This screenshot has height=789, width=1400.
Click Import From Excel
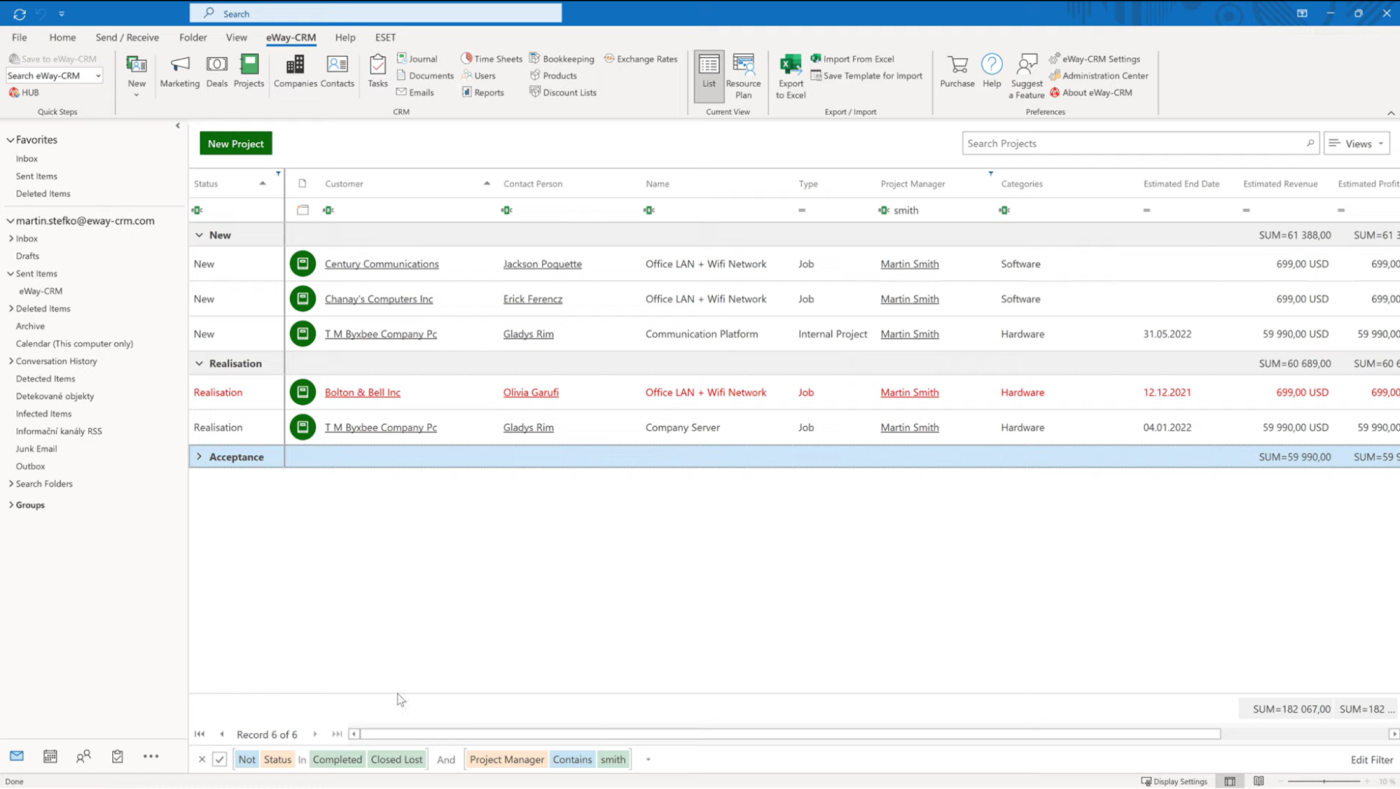pyautogui.click(x=853, y=59)
